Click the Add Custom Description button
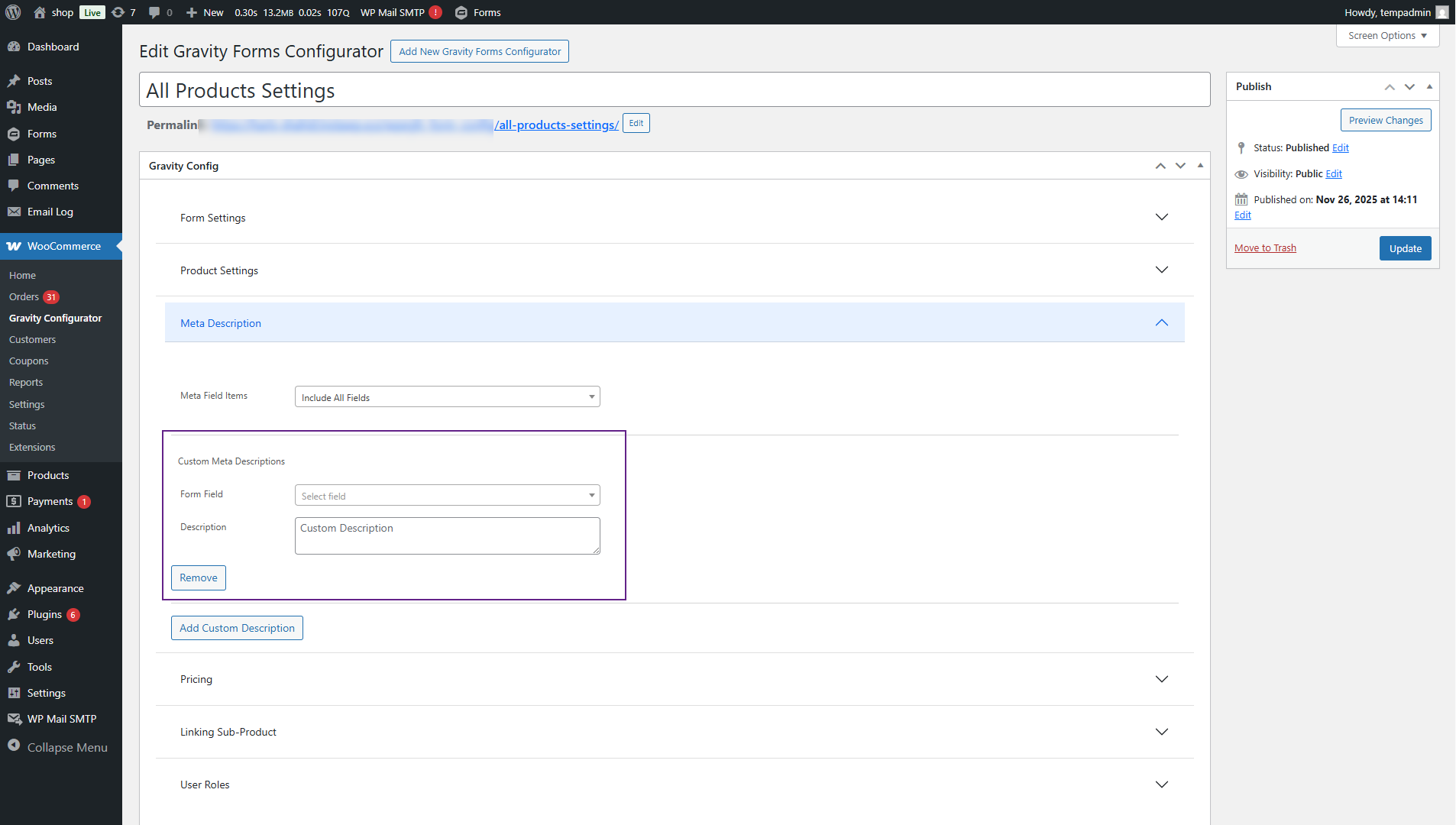The width and height of the screenshot is (1456, 825). pyautogui.click(x=237, y=628)
